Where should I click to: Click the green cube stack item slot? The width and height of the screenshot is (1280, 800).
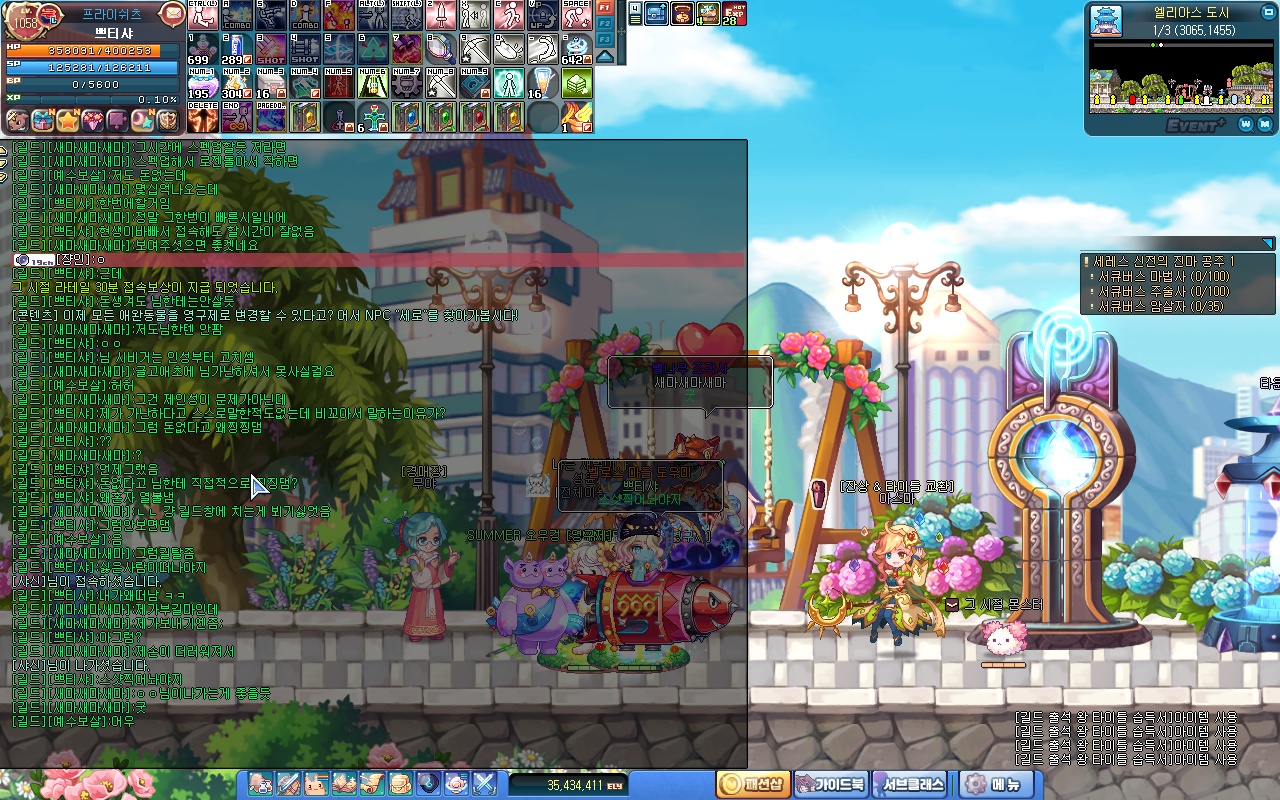577,83
